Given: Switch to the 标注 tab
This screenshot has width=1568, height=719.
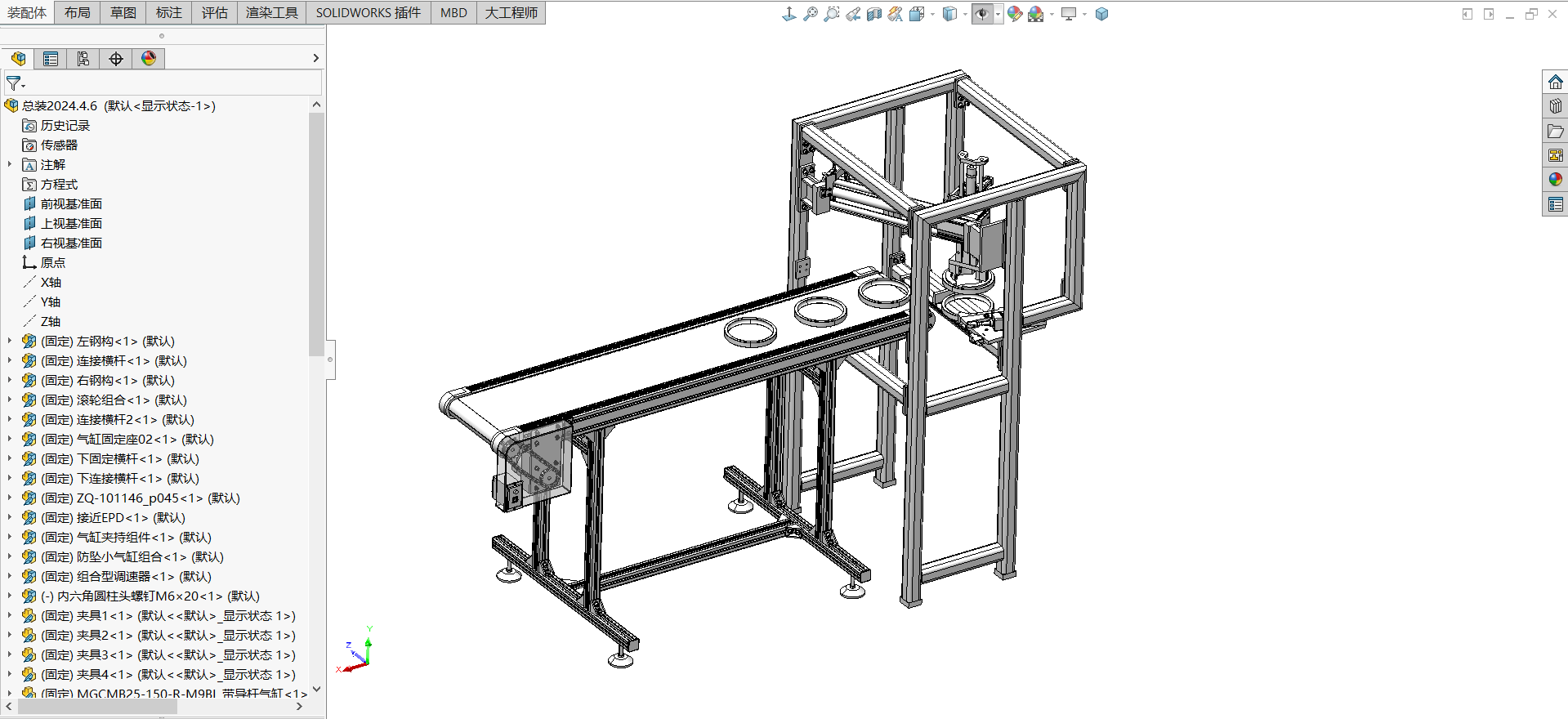Looking at the screenshot, I should (x=169, y=12).
